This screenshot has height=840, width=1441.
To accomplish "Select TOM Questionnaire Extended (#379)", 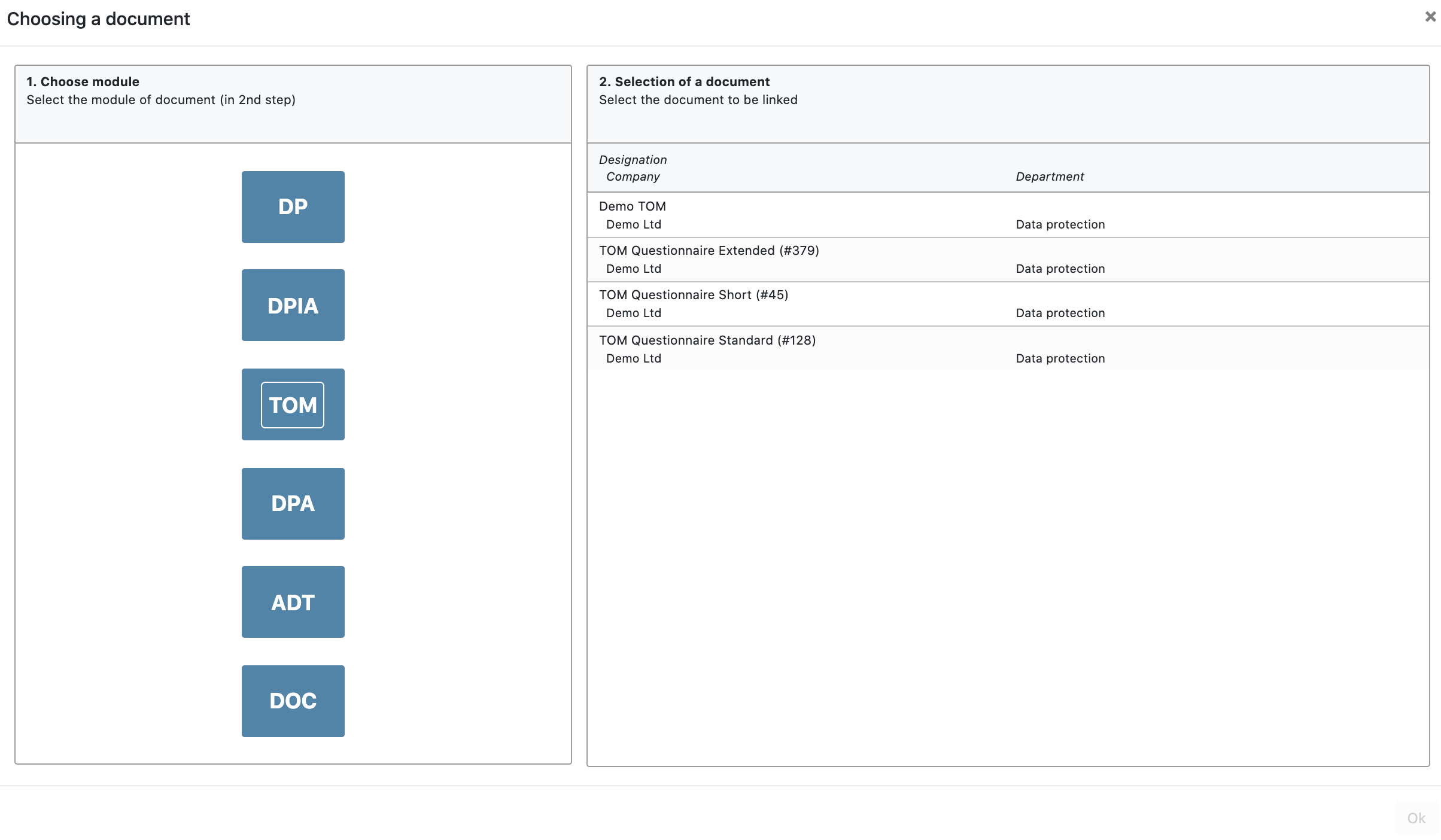I will point(1008,260).
